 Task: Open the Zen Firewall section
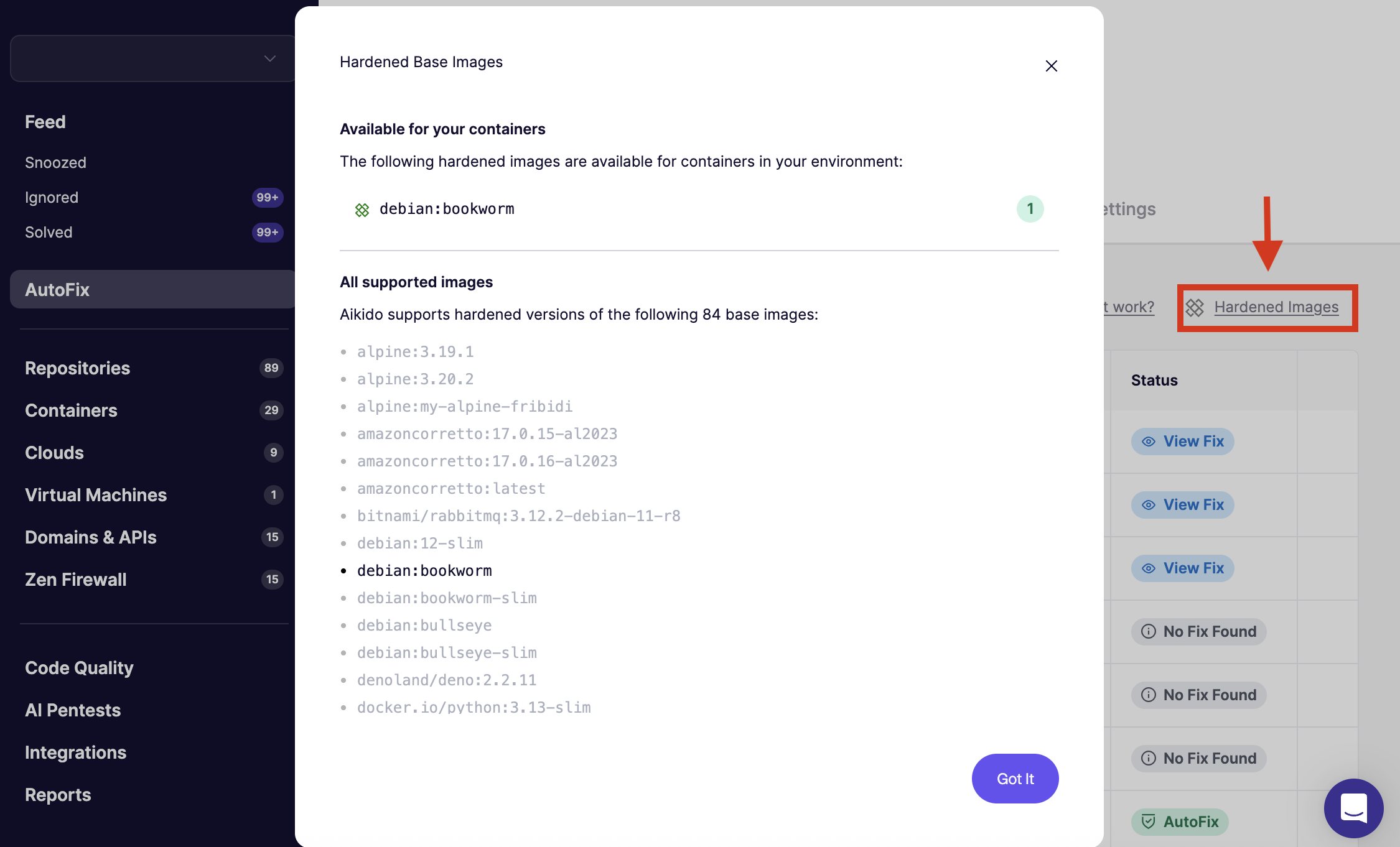[76, 580]
